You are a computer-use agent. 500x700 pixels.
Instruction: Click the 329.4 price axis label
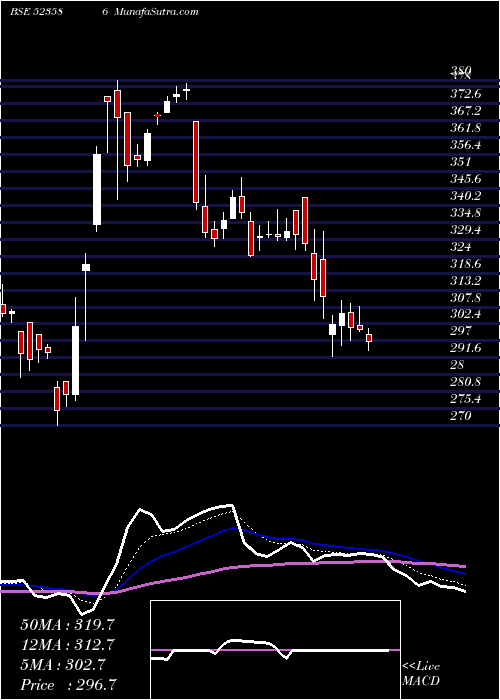pos(465,230)
